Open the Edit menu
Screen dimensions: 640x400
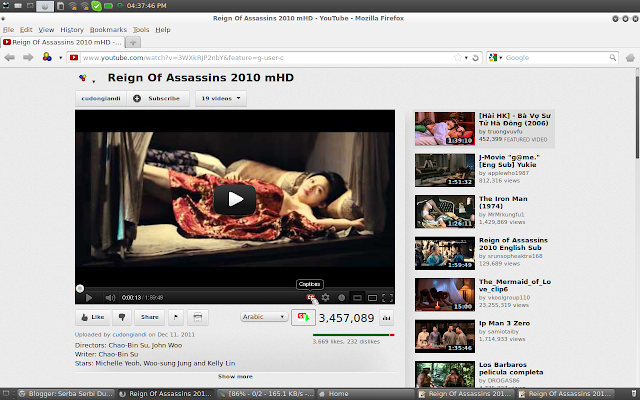[26, 30]
